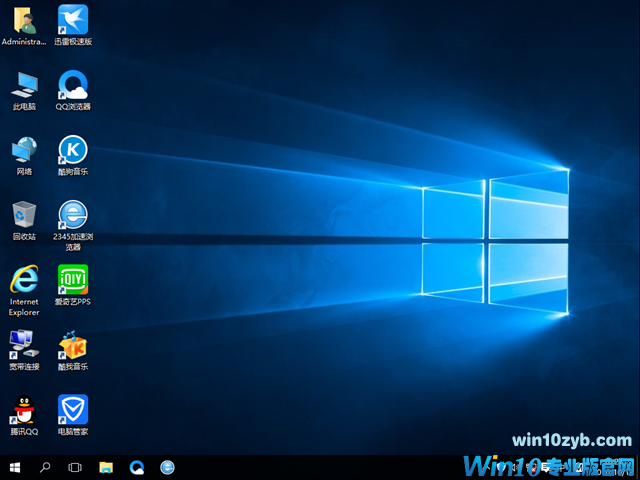The height and width of the screenshot is (480, 640).
Task: Open 电脑管家 (PC Manager) shortcut
Action: pyautogui.click(x=73, y=409)
